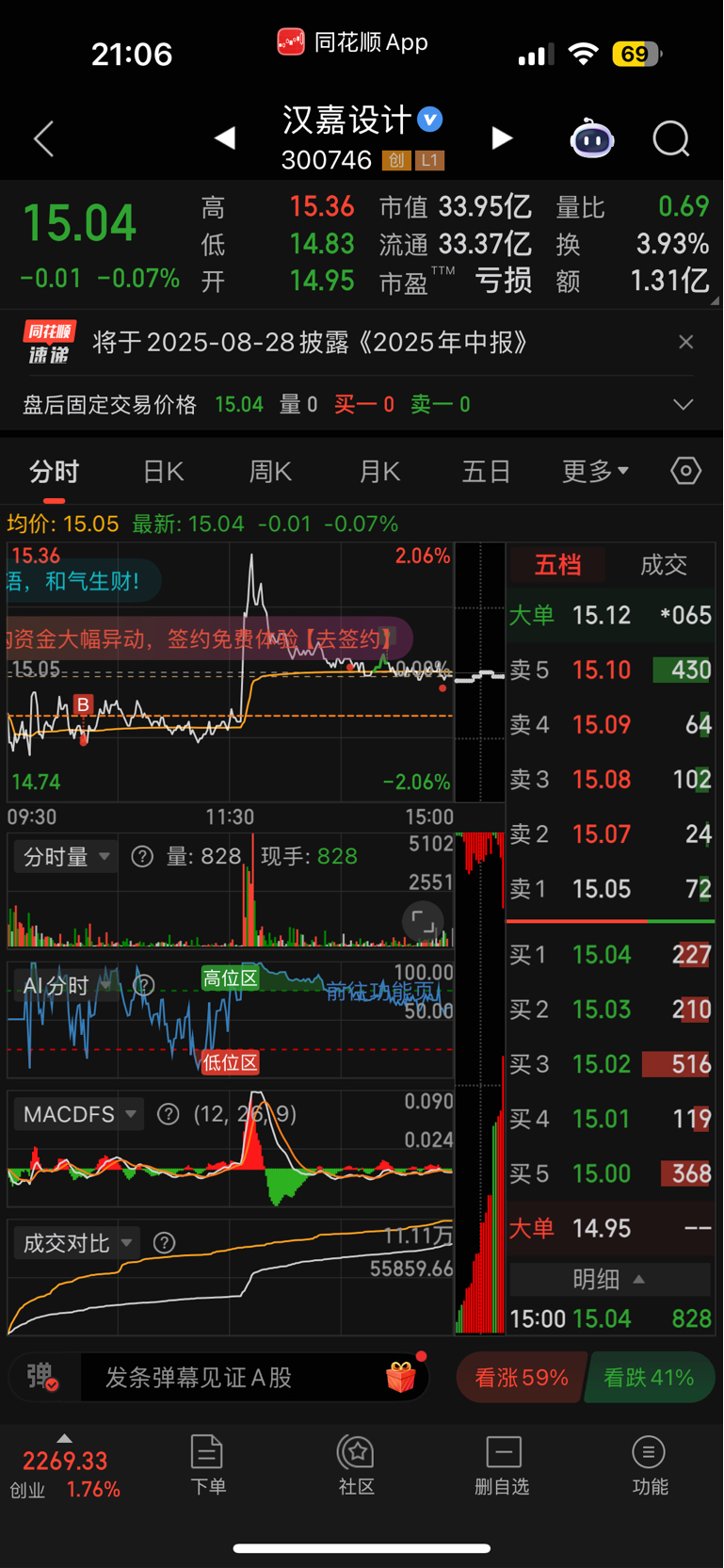Select 买5 price 15.00 row
Screen dimensions: 724x1568
point(610,1173)
